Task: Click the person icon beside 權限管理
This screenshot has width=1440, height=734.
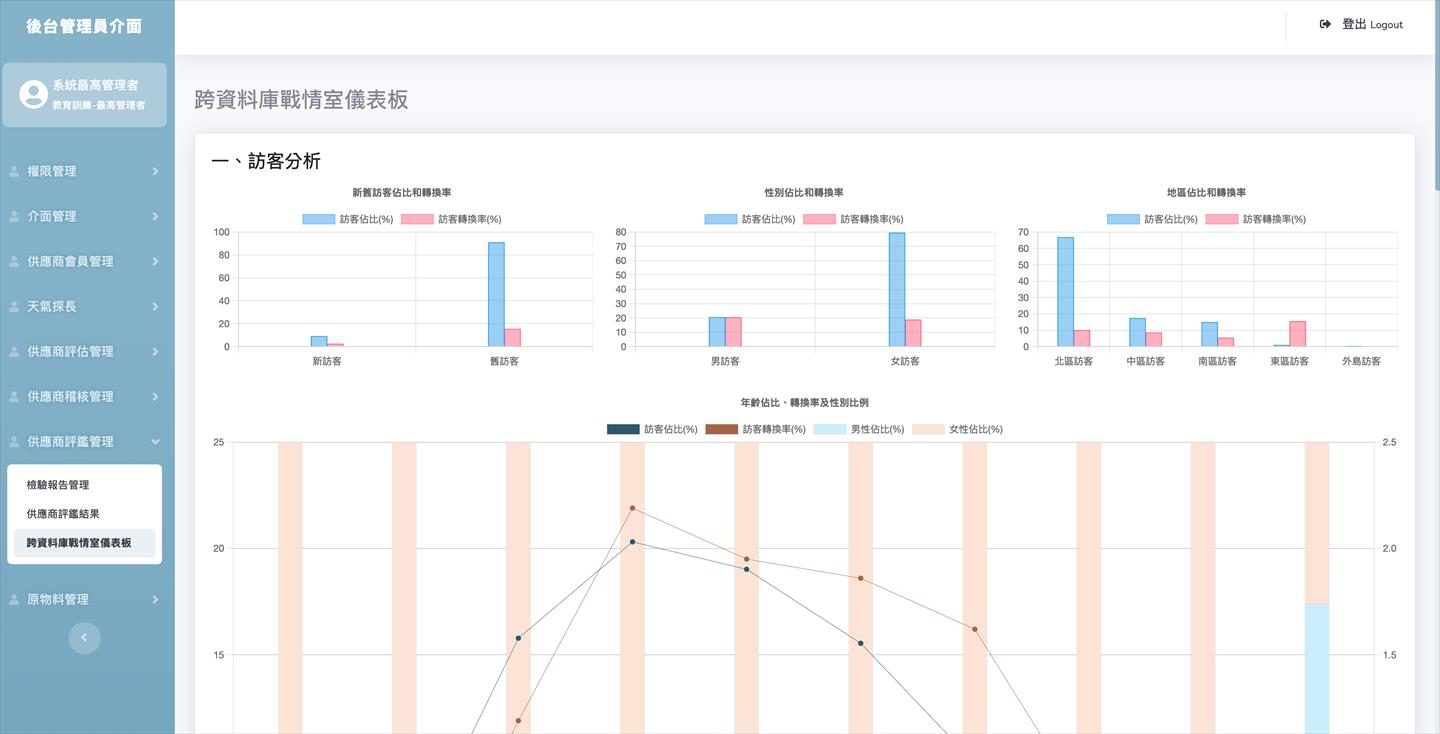Action: 14,171
